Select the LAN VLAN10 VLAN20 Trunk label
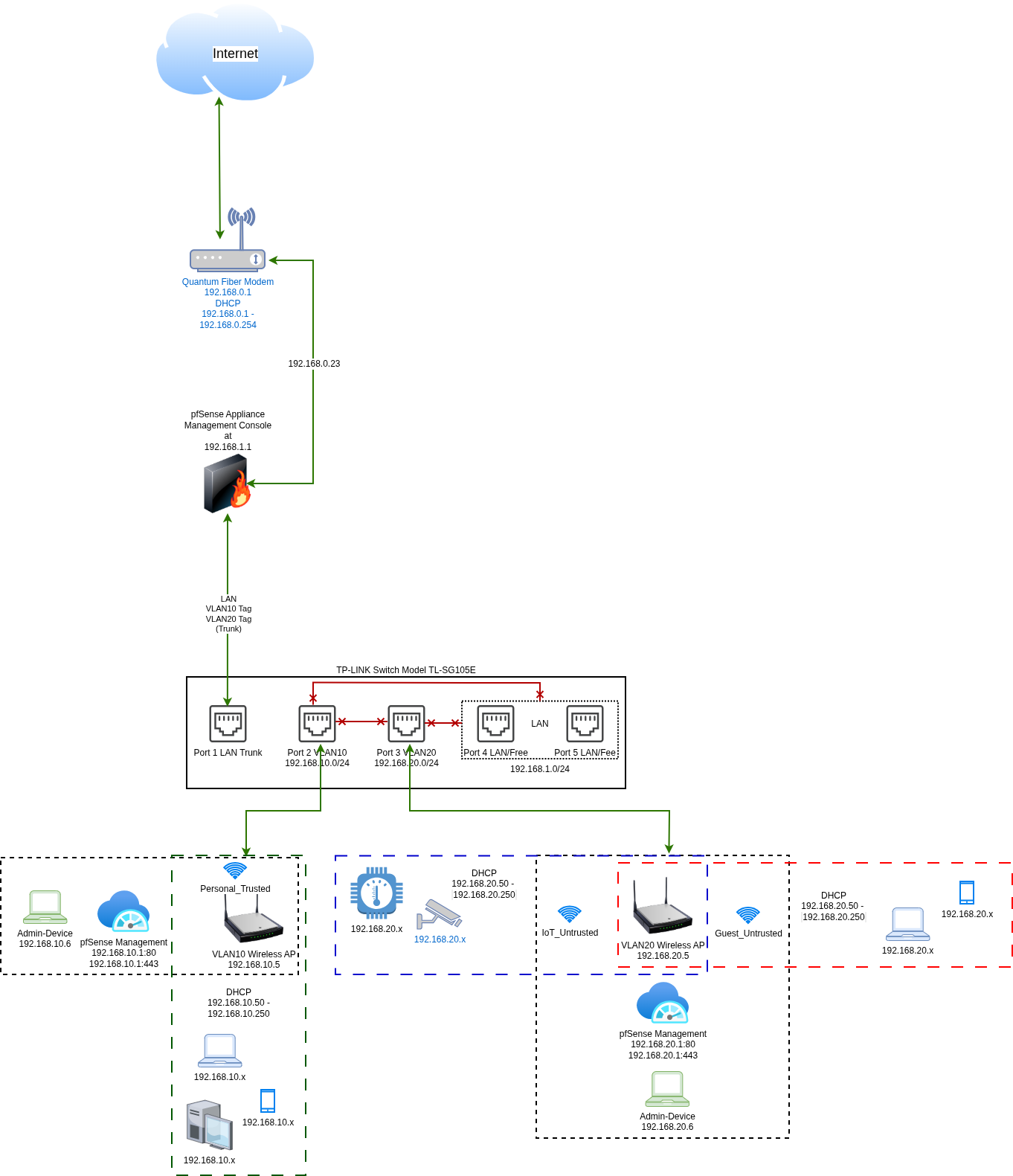This screenshot has width=1013, height=1176. pyautogui.click(x=228, y=614)
